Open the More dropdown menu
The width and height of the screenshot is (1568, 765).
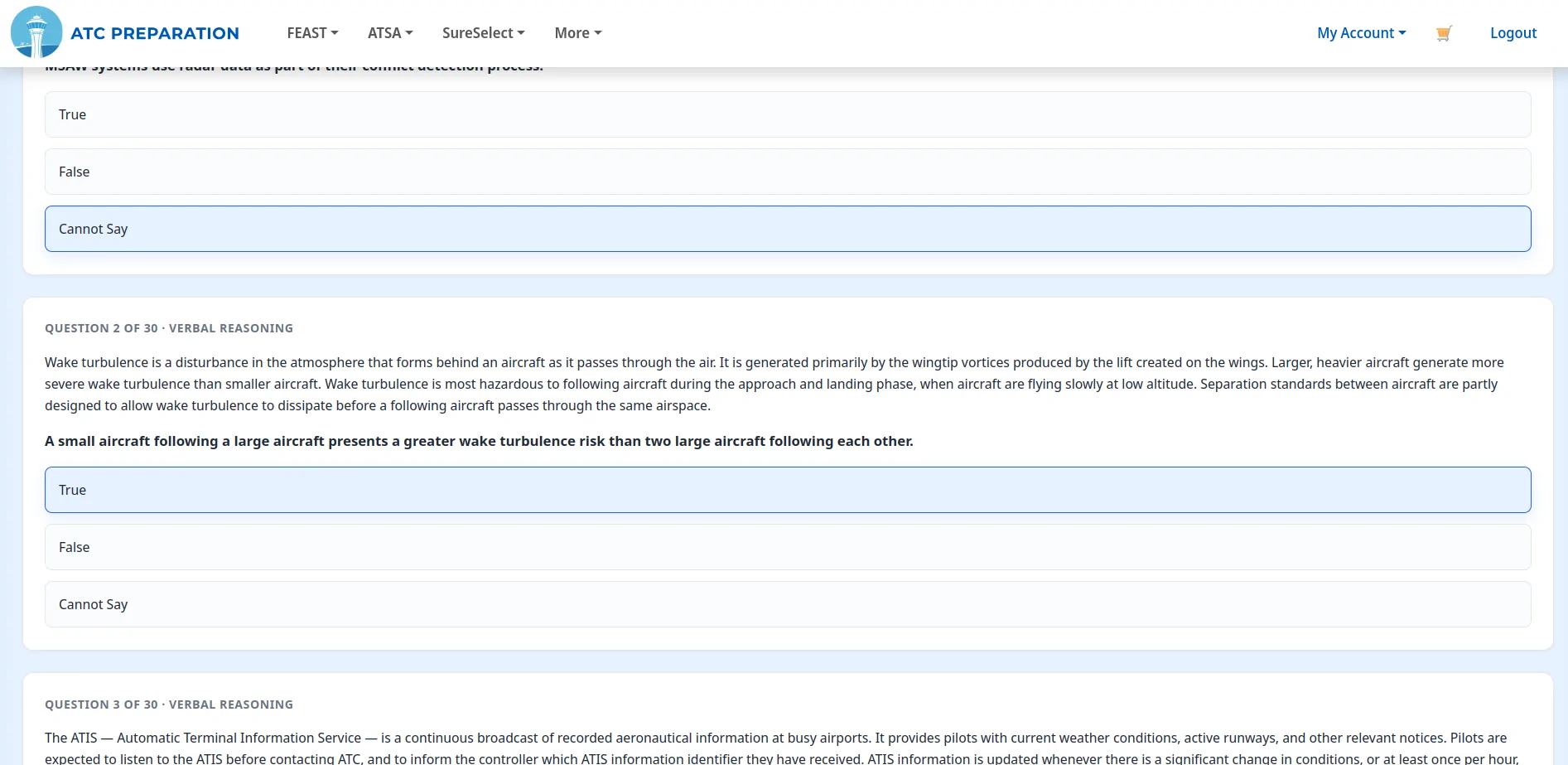coord(578,33)
